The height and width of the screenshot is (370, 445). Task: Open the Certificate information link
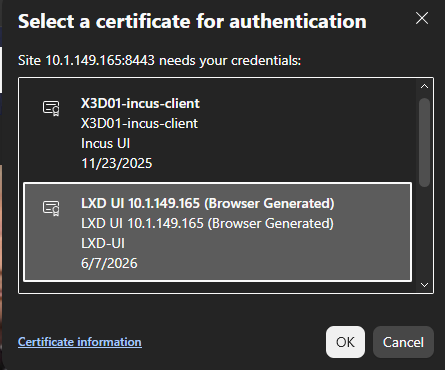pos(80,342)
